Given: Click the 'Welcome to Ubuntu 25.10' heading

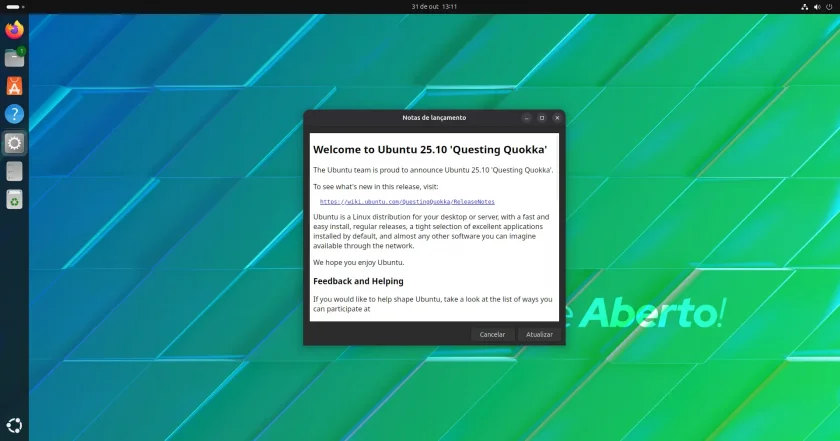Looking at the screenshot, I should tap(430, 150).
